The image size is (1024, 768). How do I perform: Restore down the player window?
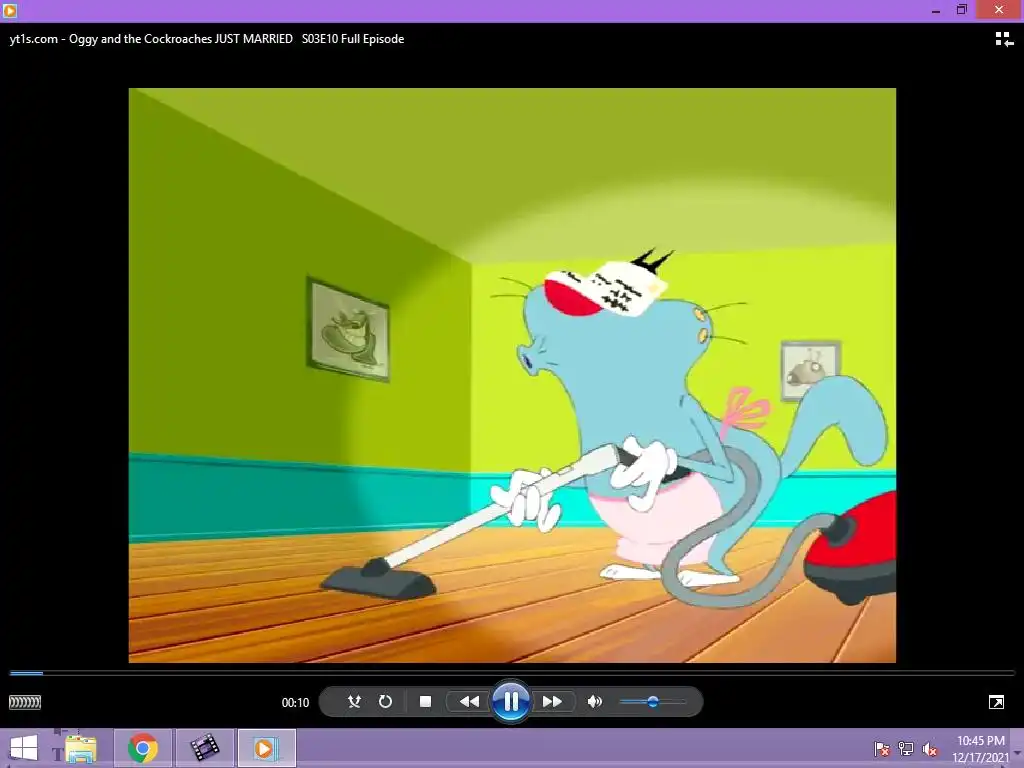962,10
